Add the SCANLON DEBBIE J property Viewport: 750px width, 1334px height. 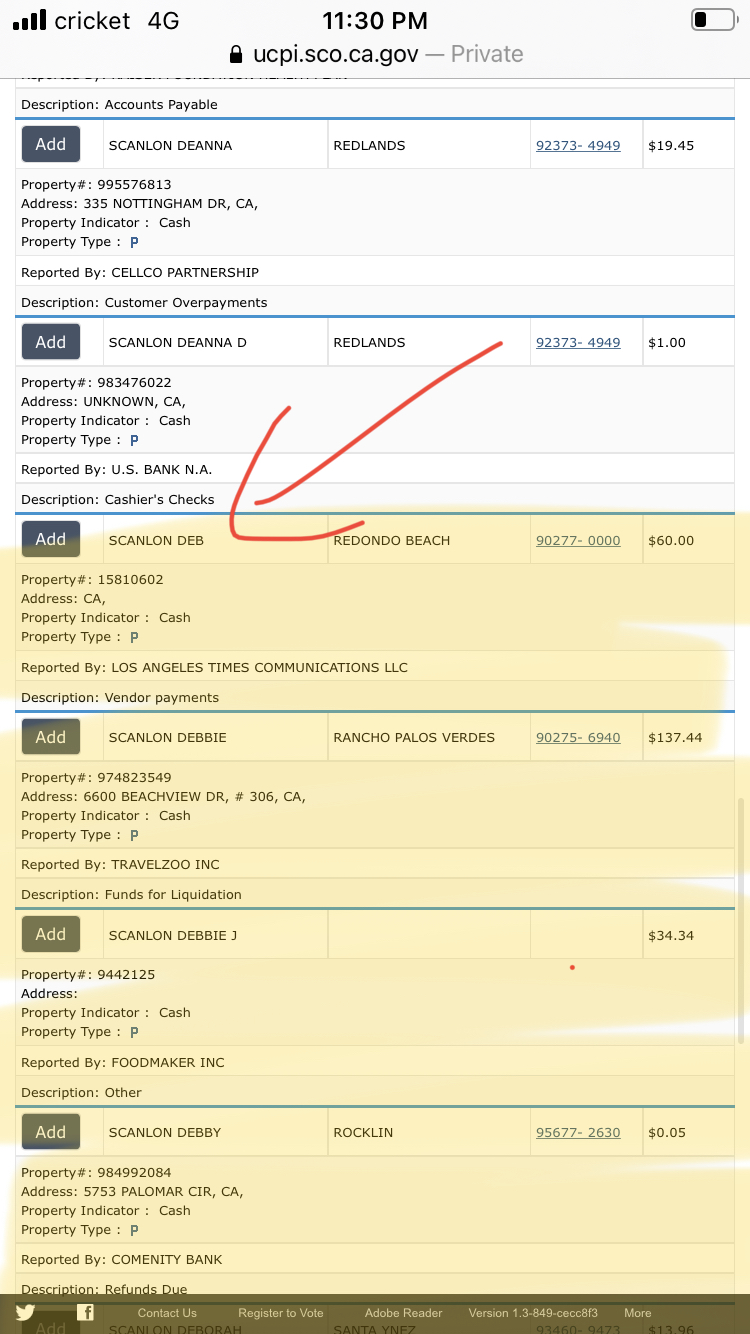point(51,934)
